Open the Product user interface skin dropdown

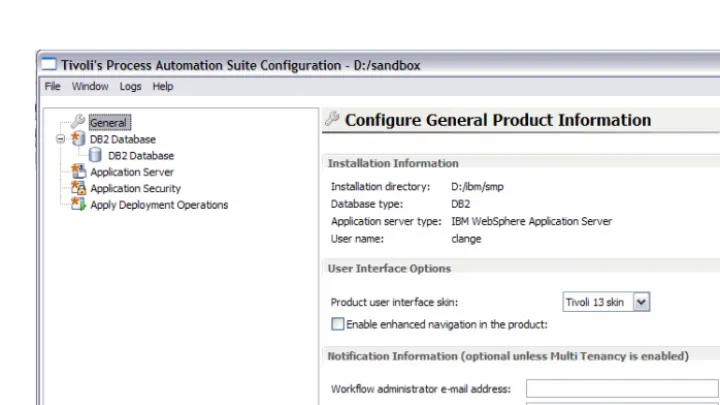[641, 302]
